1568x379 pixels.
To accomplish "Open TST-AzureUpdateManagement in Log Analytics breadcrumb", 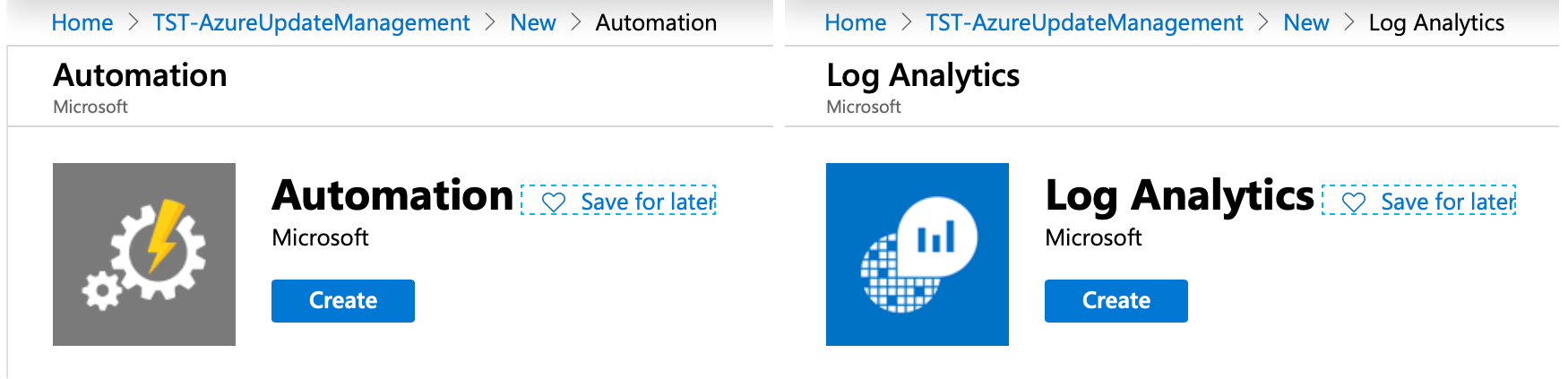I will (1084, 22).
